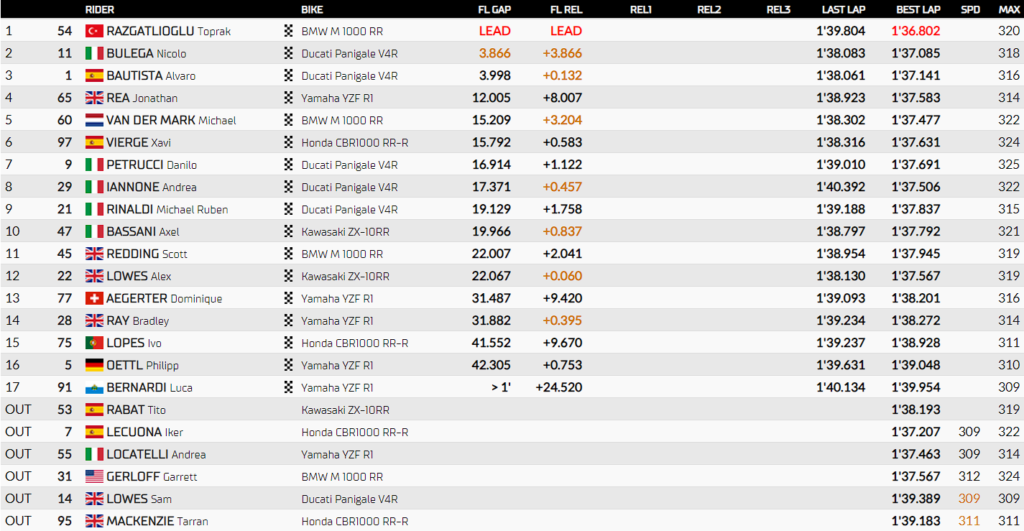1024x531 pixels.
Task: Click the USA flag beside Gerloff
Action: 95,476
